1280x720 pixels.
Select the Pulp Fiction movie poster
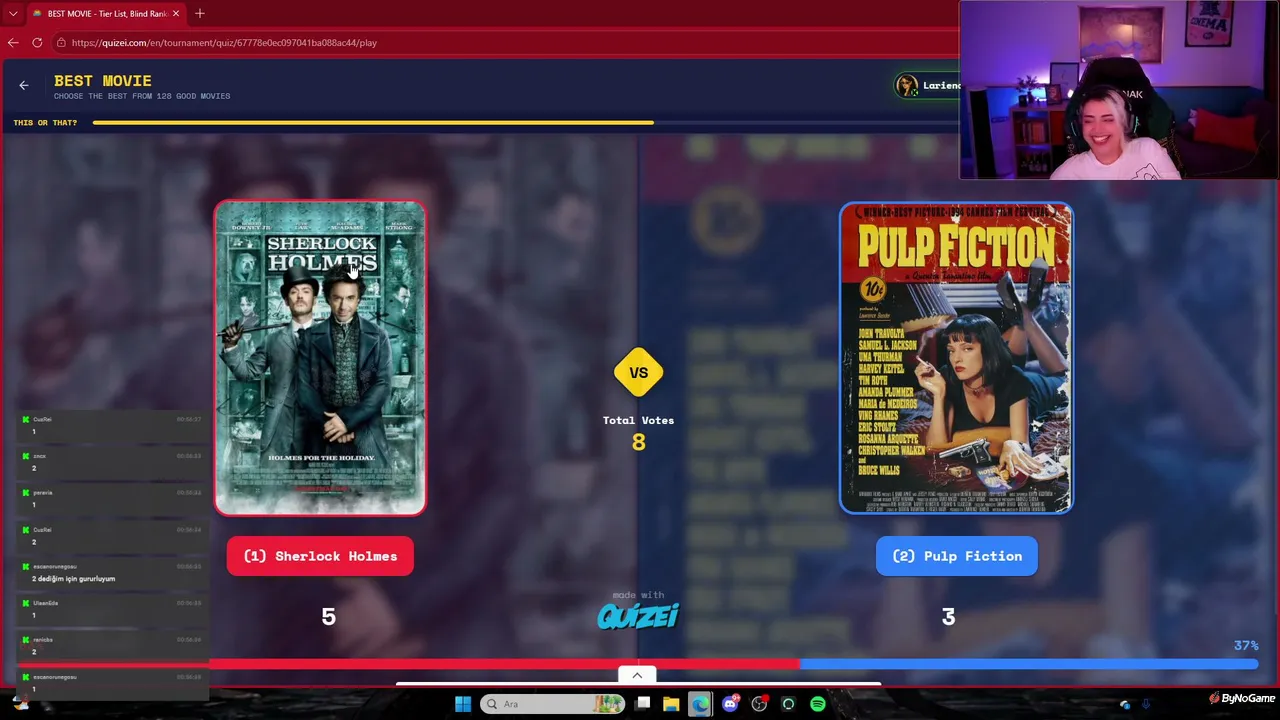(x=956, y=358)
